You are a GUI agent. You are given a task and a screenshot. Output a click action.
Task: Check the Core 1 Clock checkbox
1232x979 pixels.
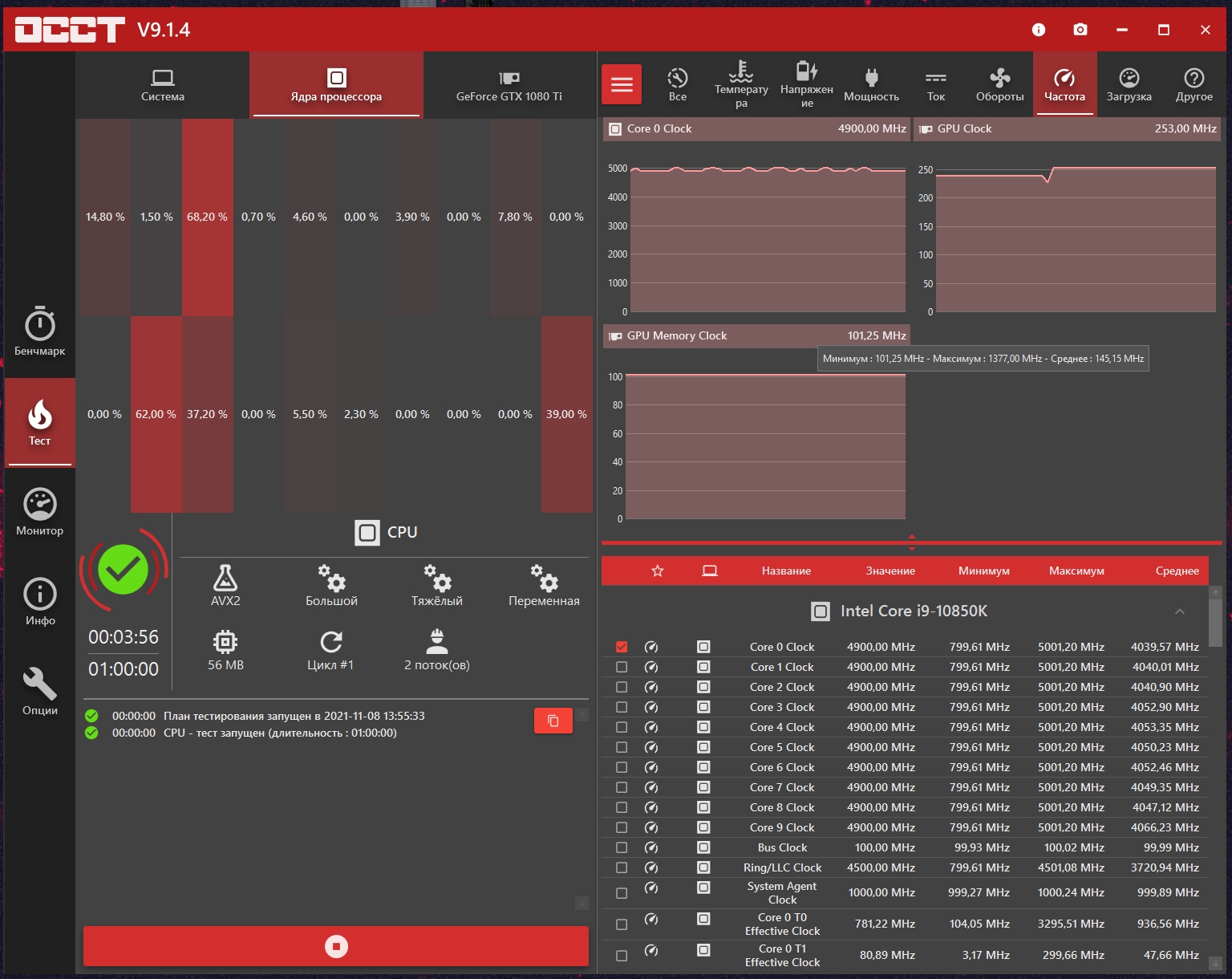(x=622, y=667)
